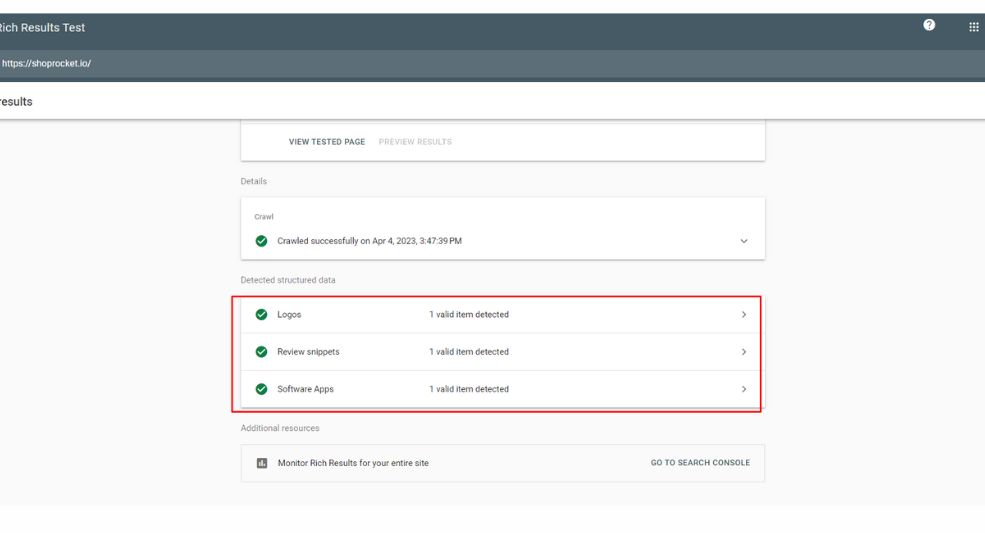Screen dimensions: 985x533
Task: Click Rich Results Test title
Action: pyautogui.click(x=42, y=28)
